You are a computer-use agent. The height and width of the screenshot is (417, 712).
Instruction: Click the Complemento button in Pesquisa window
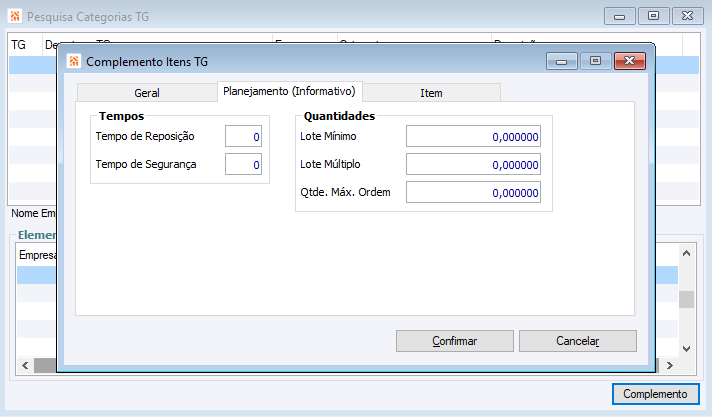pos(655,394)
